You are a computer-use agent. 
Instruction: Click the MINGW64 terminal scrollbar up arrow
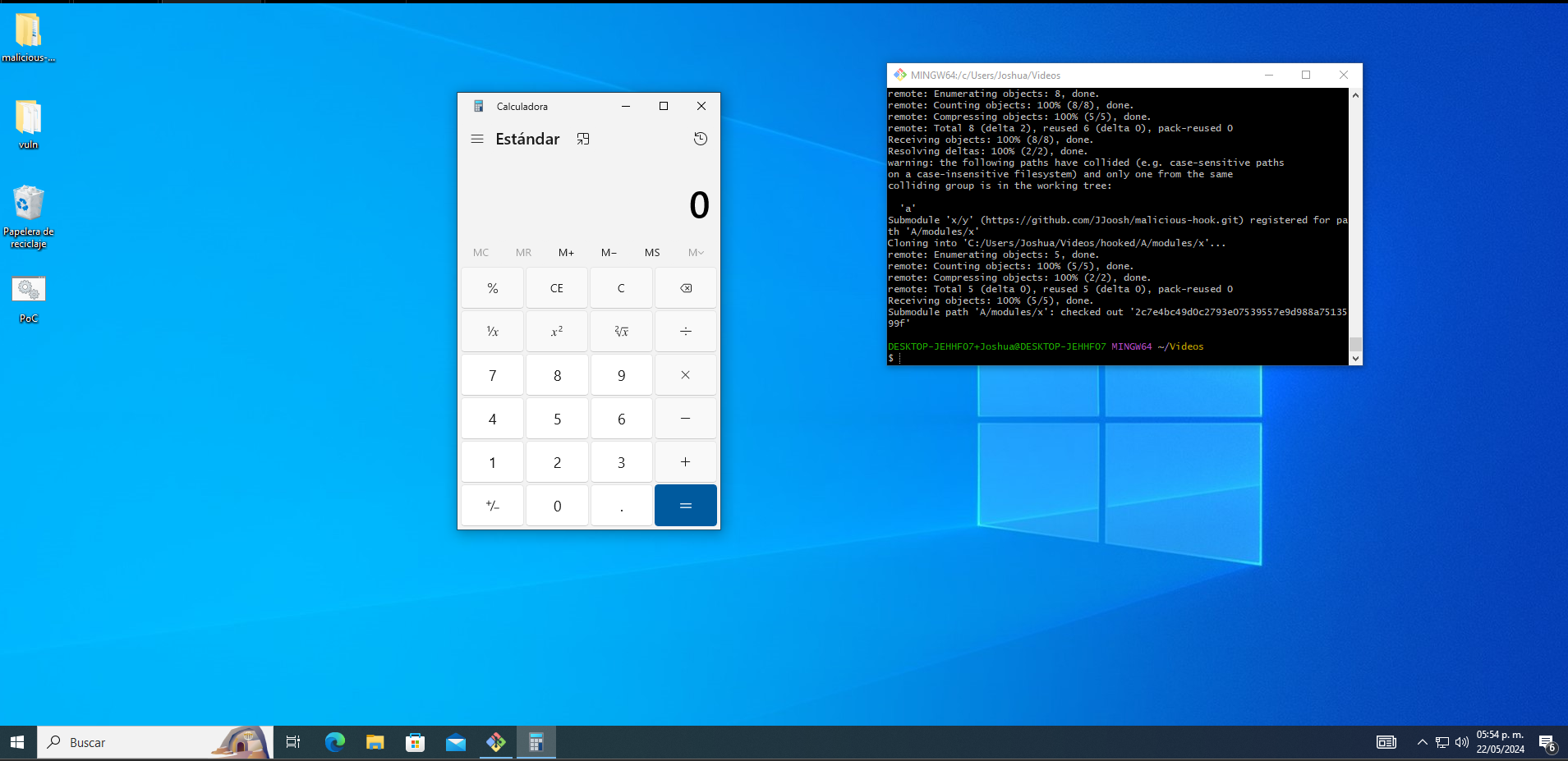click(1355, 95)
